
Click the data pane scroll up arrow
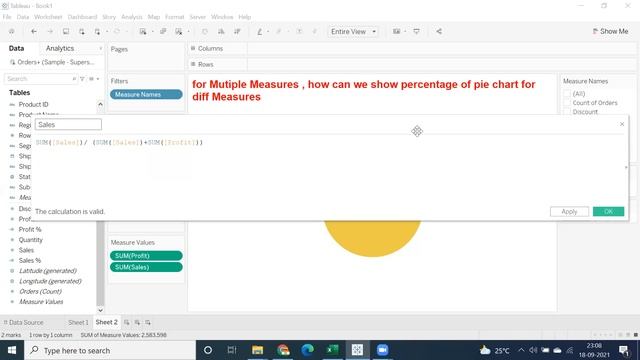click(x=100, y=104)
